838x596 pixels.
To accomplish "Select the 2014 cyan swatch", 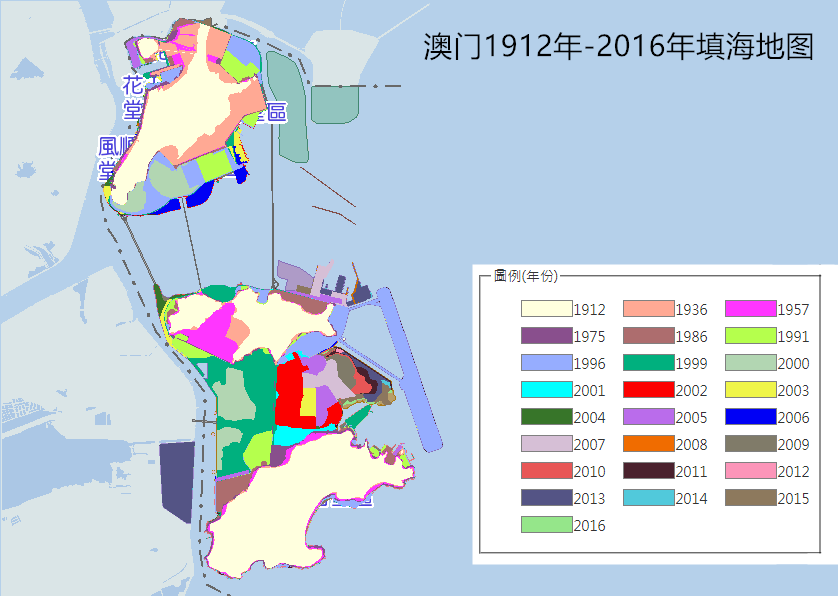I will [648, 498].
